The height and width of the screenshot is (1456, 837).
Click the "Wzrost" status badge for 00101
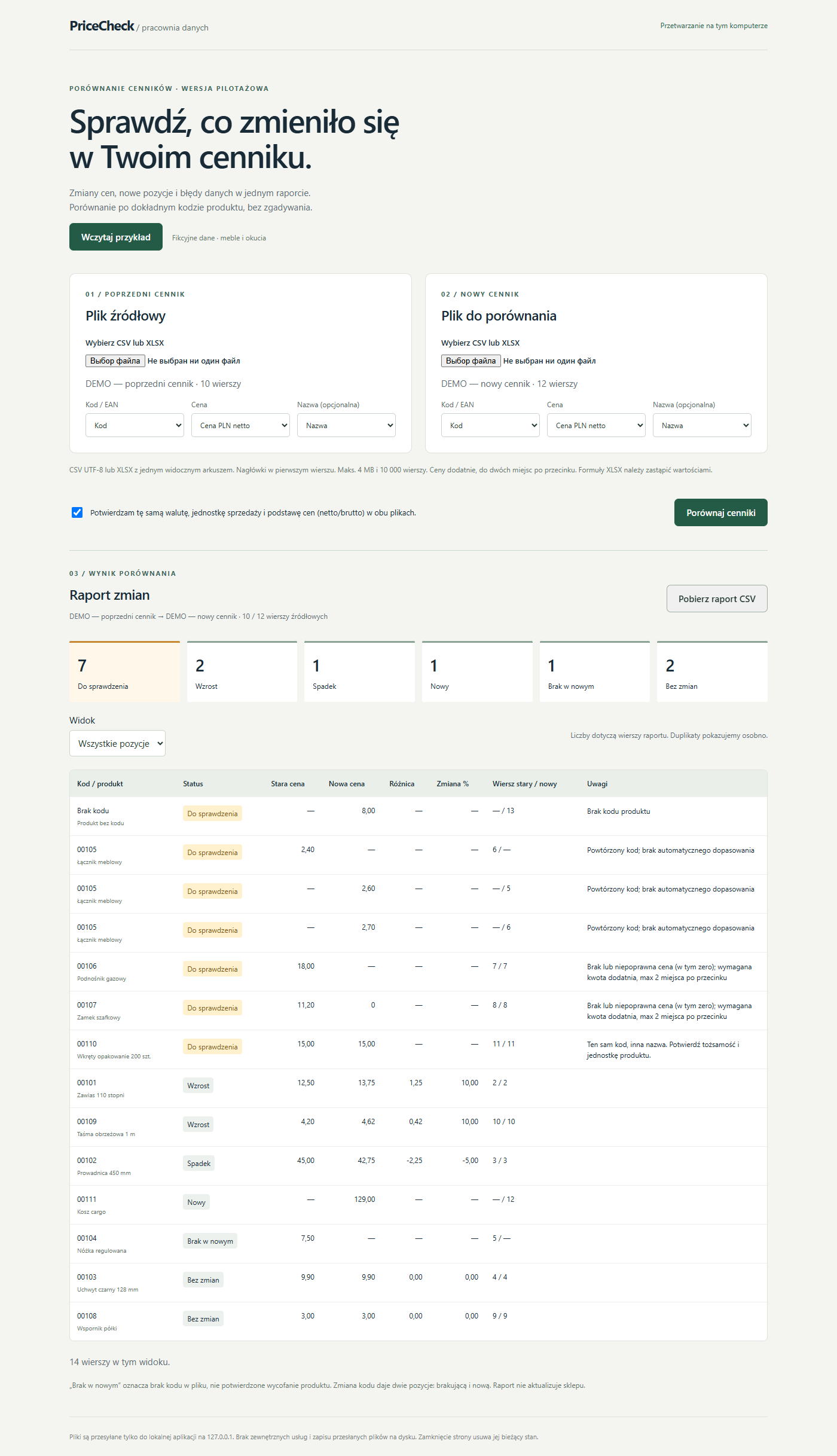pos(198,1085)
